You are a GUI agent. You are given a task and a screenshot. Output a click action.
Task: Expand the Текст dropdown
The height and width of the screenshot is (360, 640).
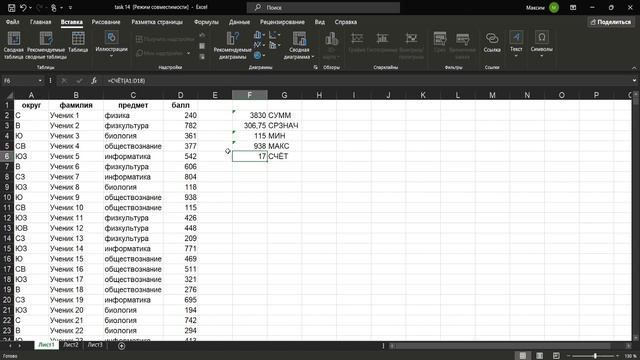click(516, 45)
